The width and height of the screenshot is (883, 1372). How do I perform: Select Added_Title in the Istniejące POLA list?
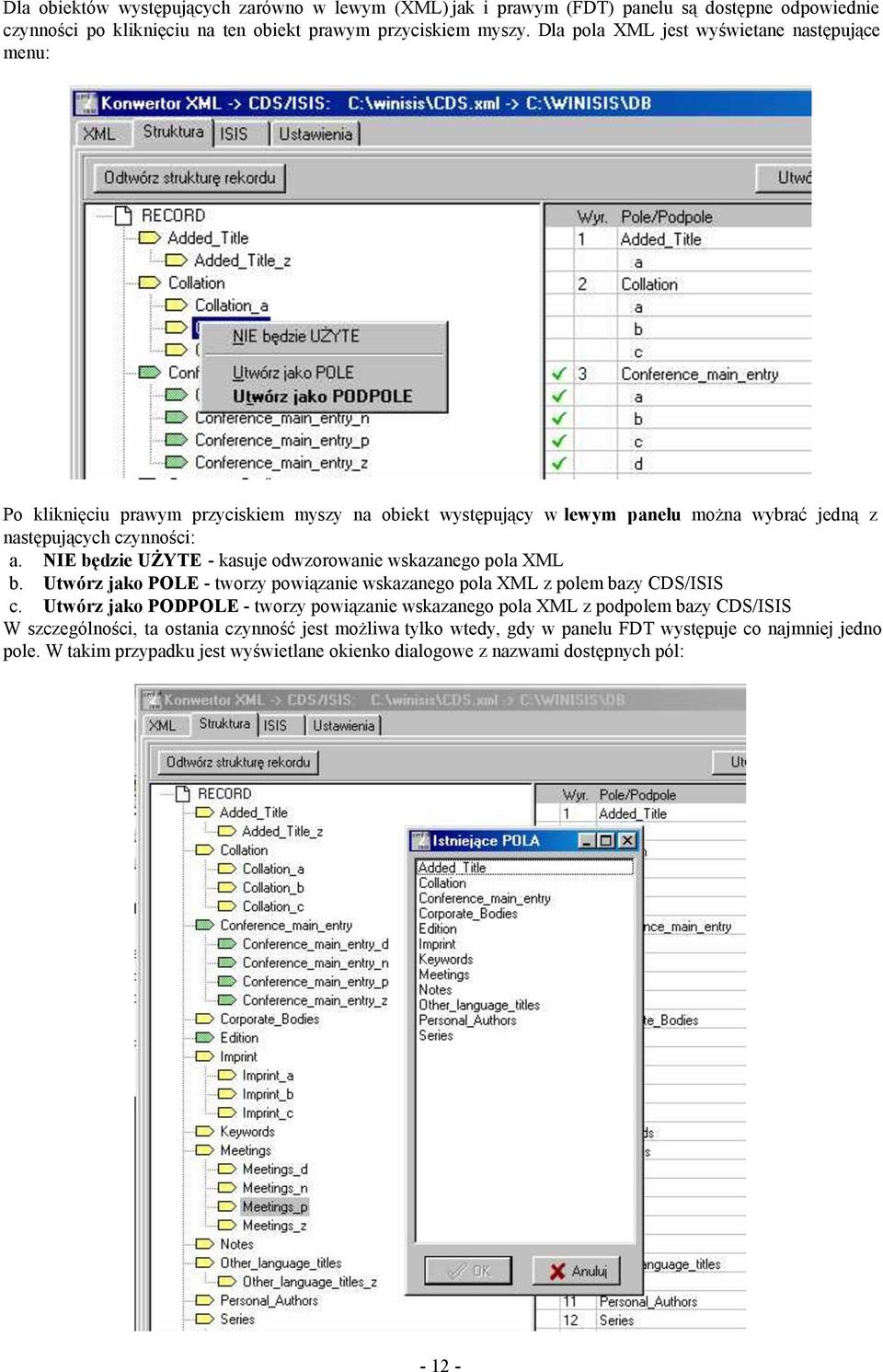[452, 868]
